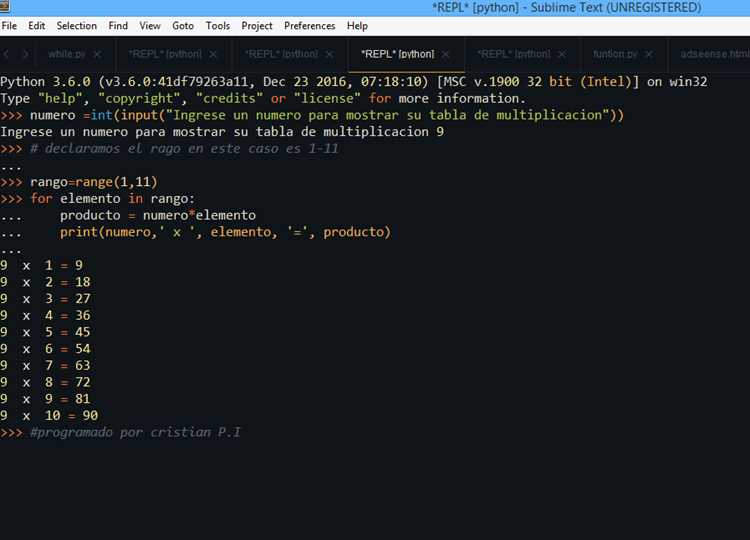The width and height of the screenshot is (750, 540).
Task: Click the output line '9 x 9 = 81'
Action: coord(45,399)
